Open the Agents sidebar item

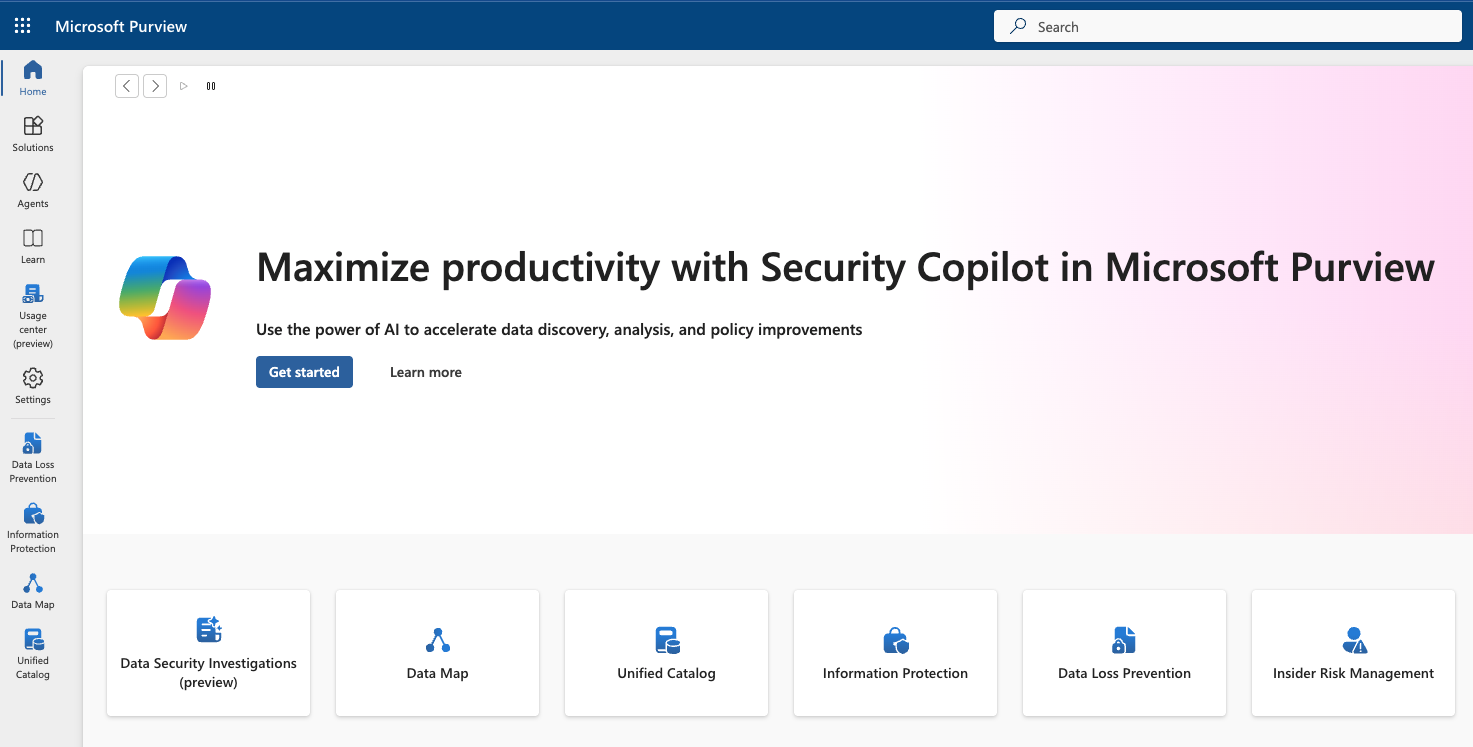point(33,189)
